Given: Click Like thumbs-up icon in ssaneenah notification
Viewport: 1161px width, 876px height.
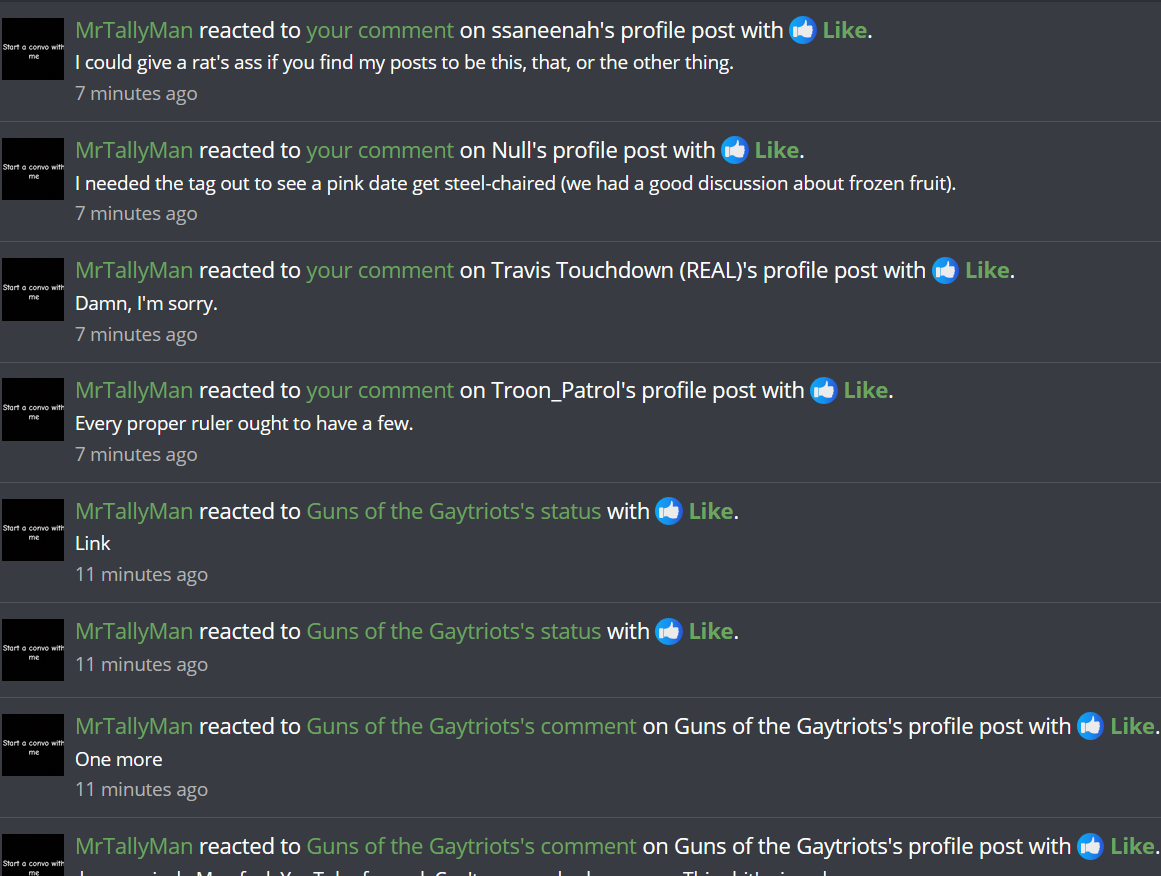Looking at the screenshot, I should (803, 30).
